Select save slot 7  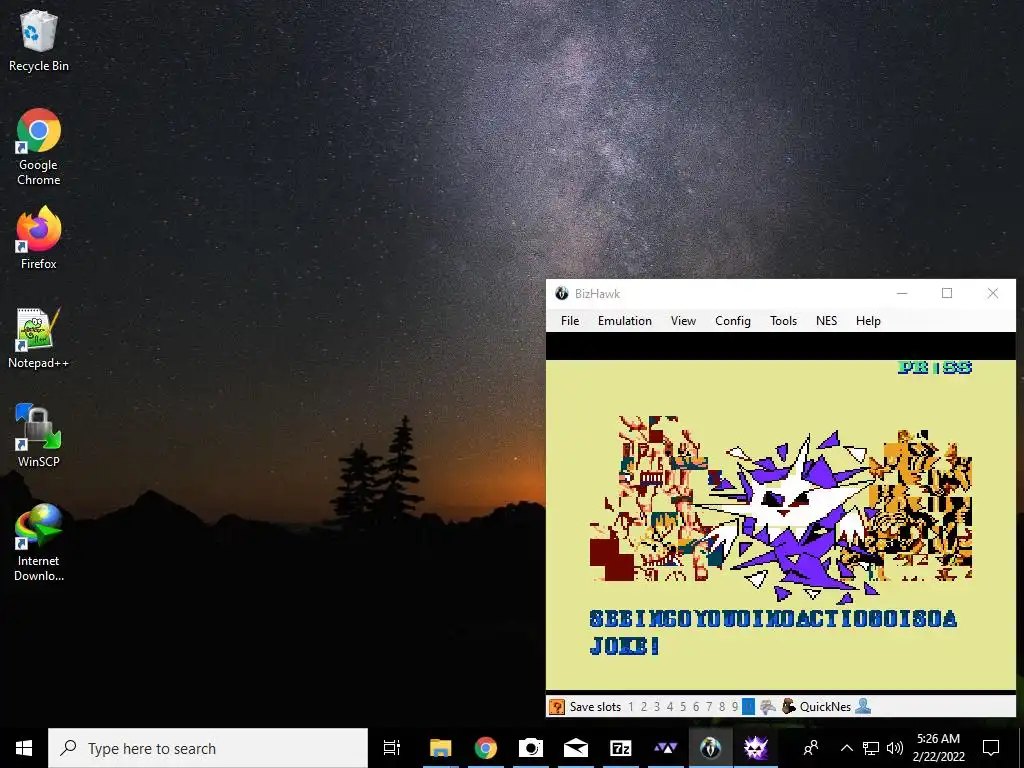tap(709, 707)
